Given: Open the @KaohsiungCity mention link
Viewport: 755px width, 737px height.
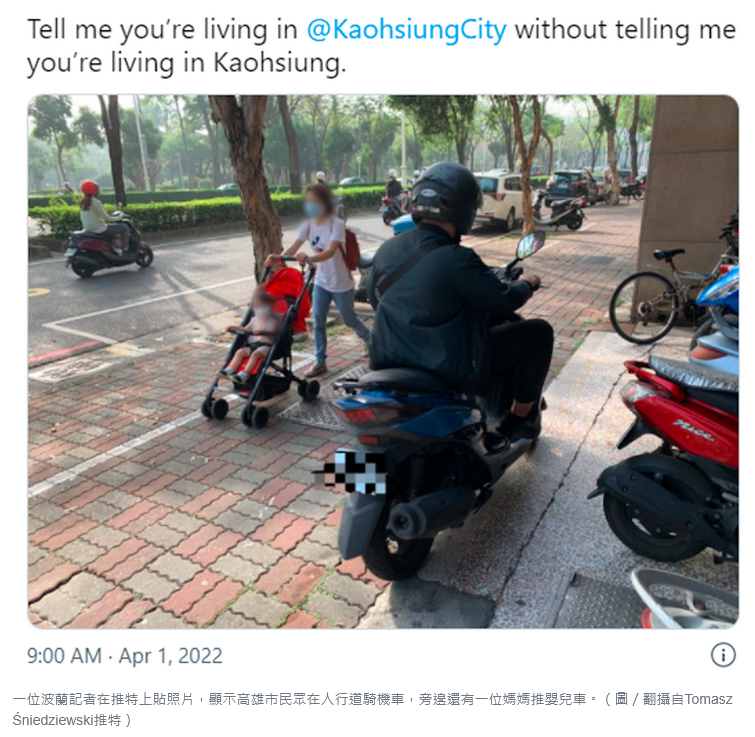Looking at the screenshot, I should point(407,30).
